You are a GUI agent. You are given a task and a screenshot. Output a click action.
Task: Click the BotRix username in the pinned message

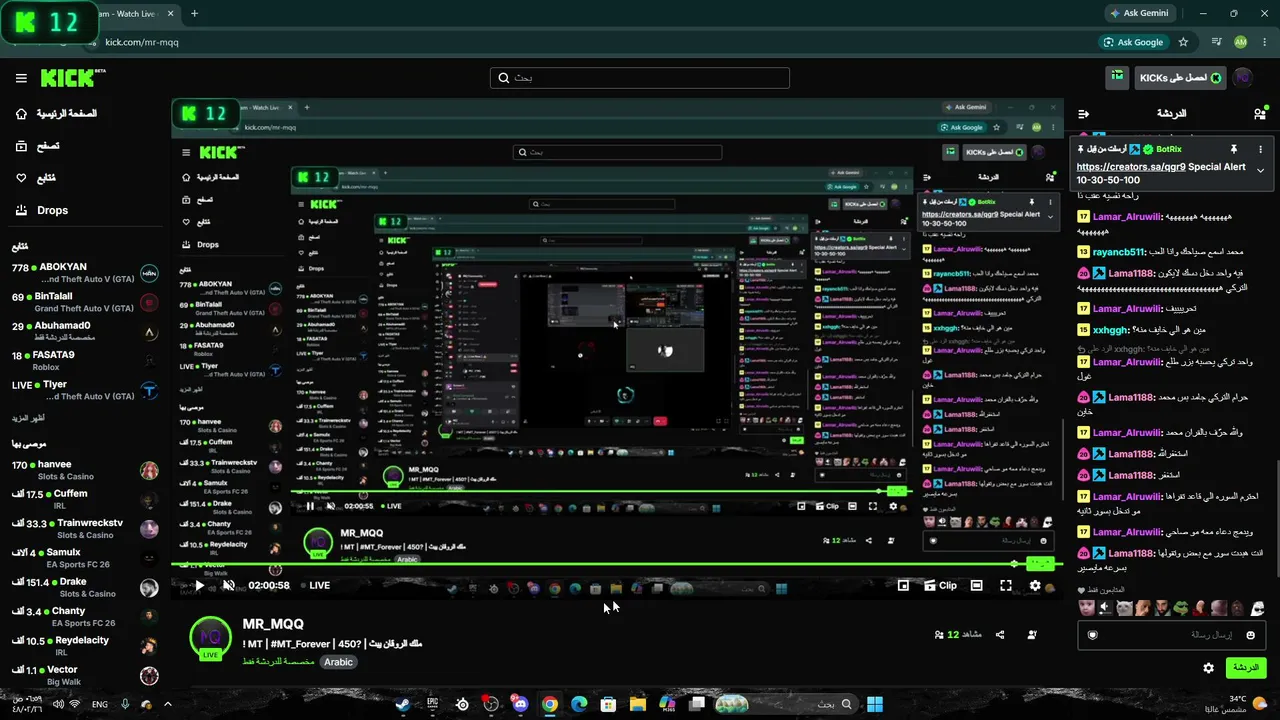tap(1169, 149)
